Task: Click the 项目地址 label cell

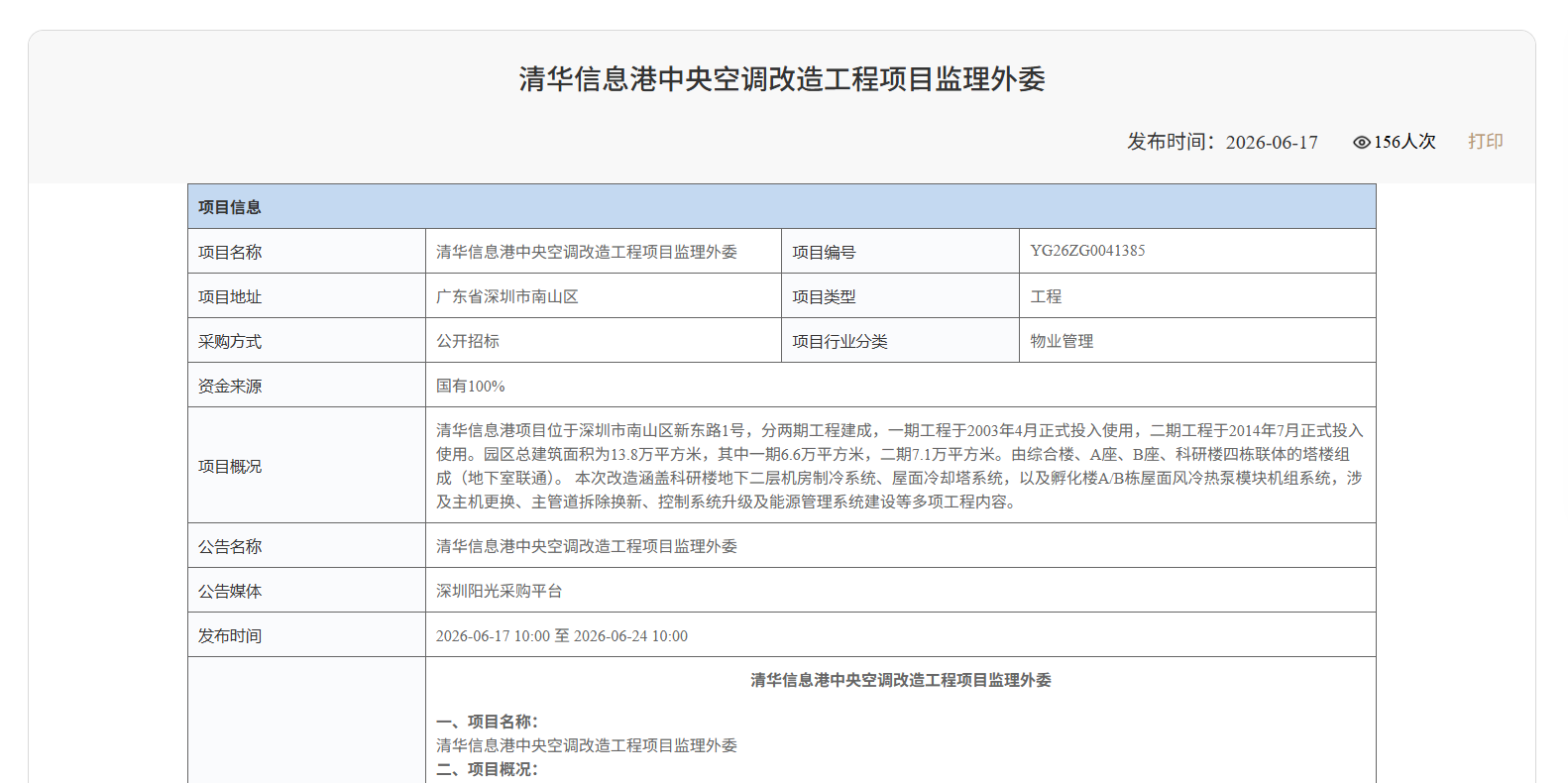Action: tap(306, 296)
